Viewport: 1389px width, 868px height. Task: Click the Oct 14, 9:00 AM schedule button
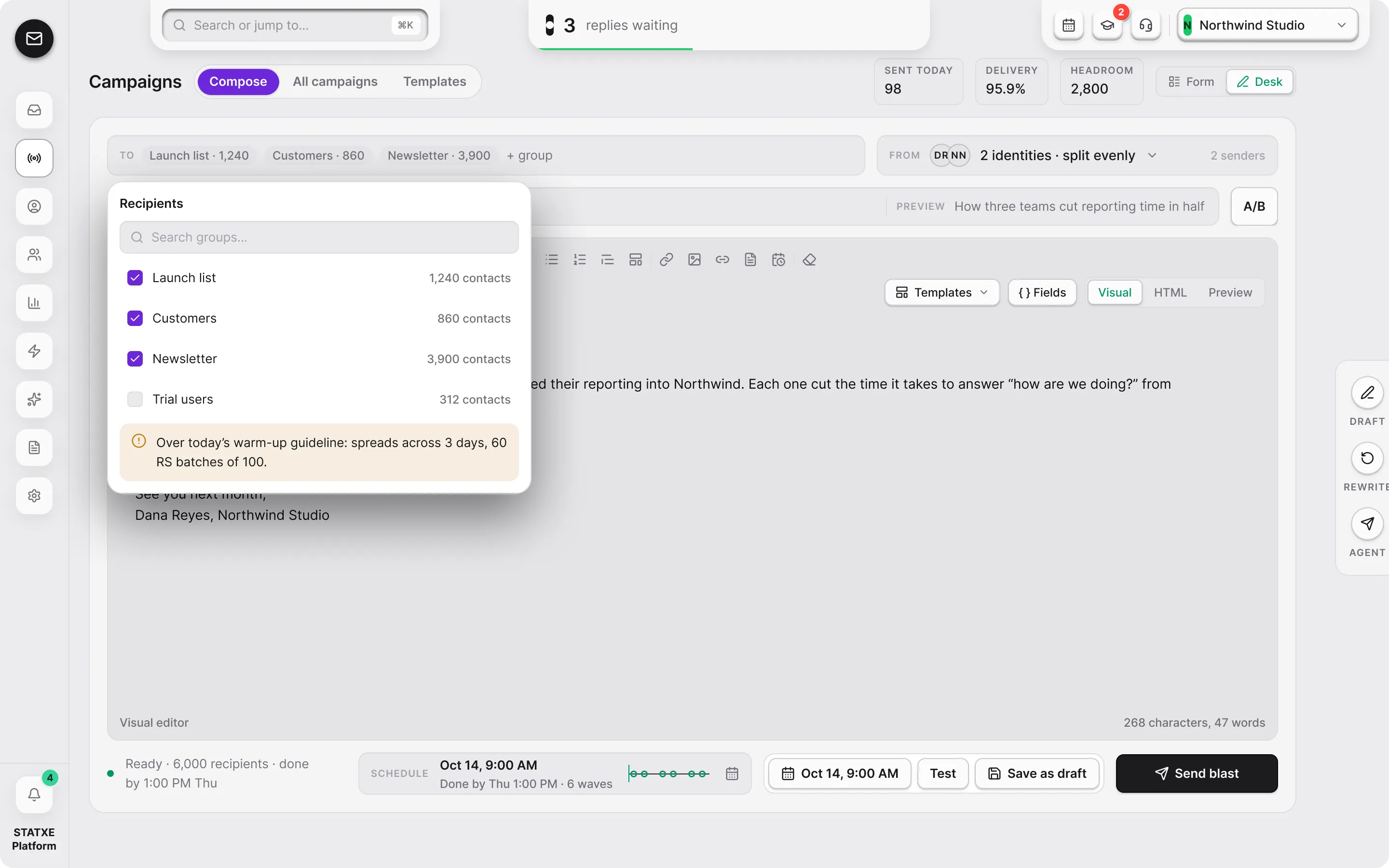click(x=840, y=773)
